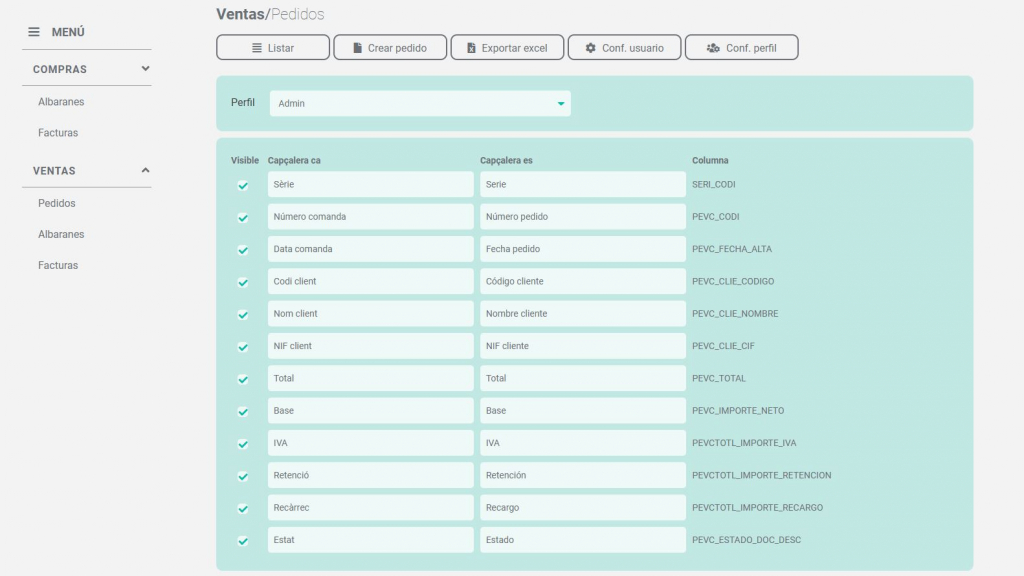The image size is (1024, 576).
Task: Edit the field 'Número pedido'
Action: coord(583,217)
